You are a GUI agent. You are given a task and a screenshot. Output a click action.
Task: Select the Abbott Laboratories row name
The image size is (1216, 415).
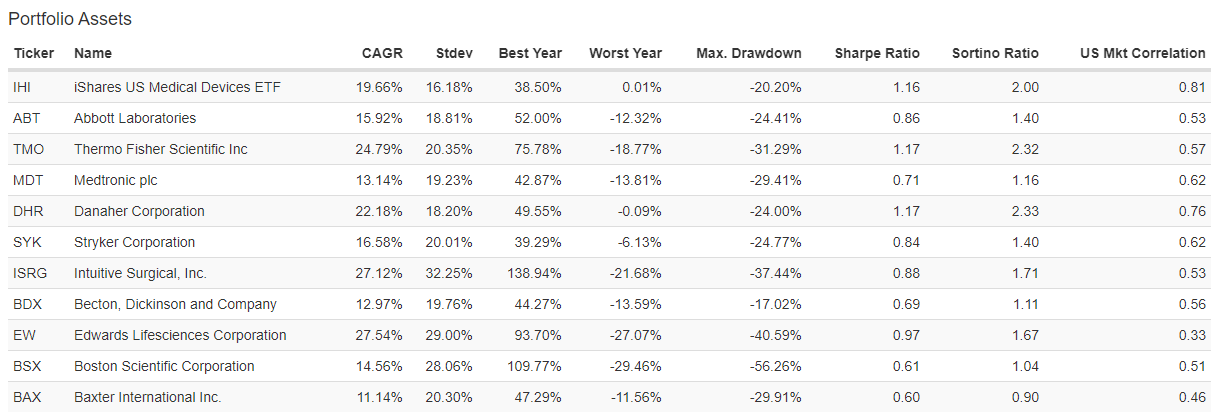point(135,118)
